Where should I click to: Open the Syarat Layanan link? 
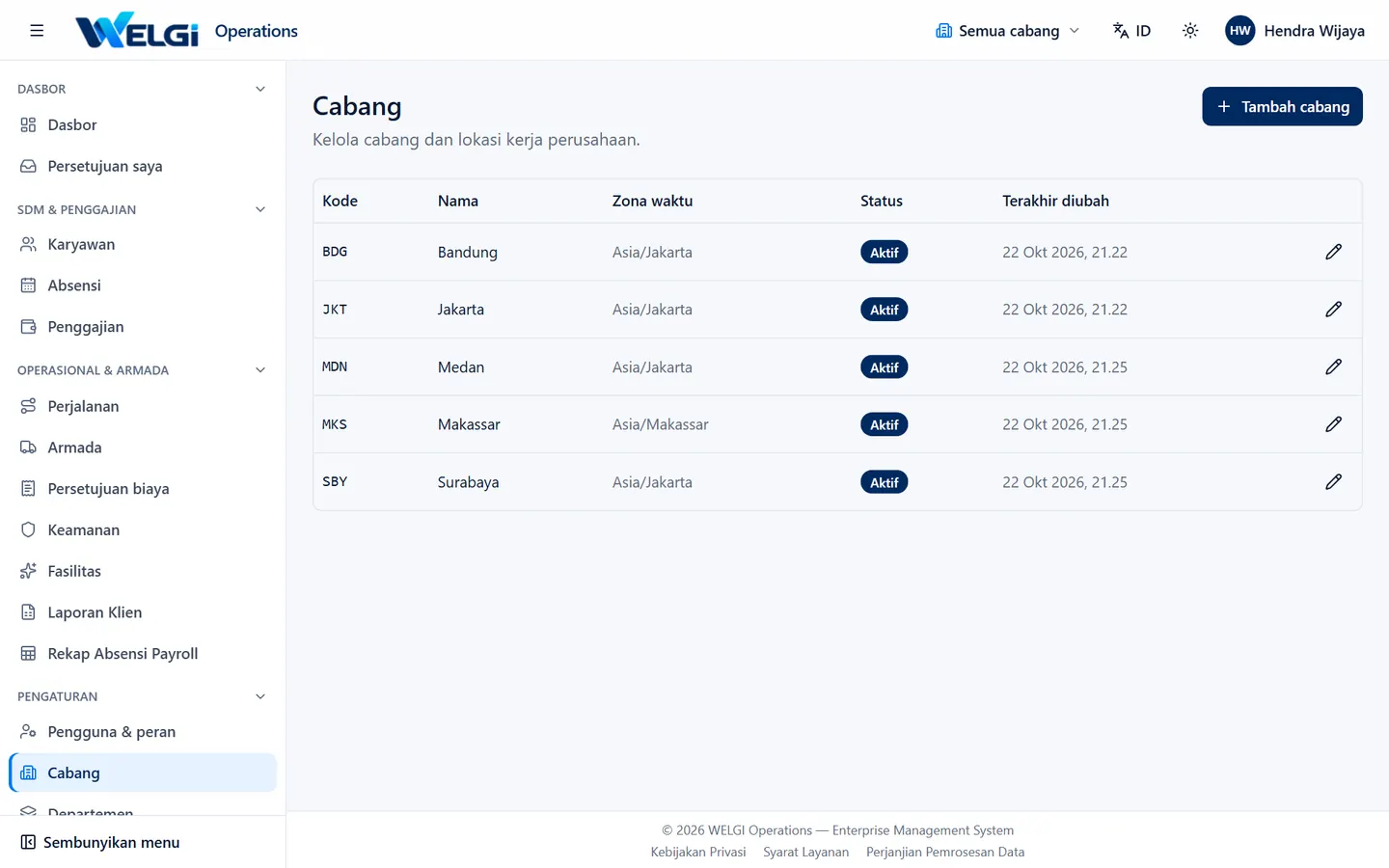[x=806, y=852]
